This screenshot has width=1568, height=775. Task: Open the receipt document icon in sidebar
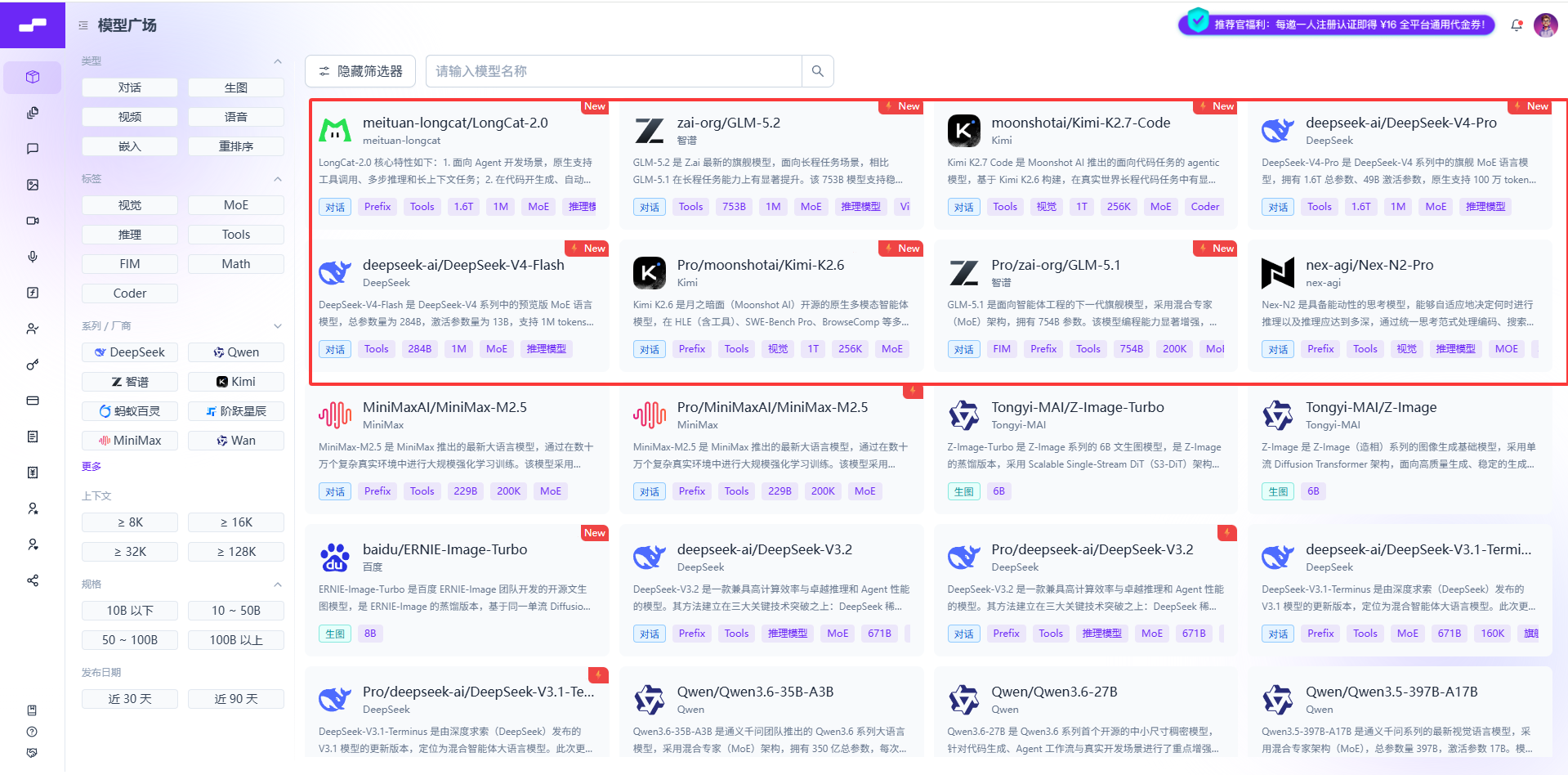(x=33, y=437)
